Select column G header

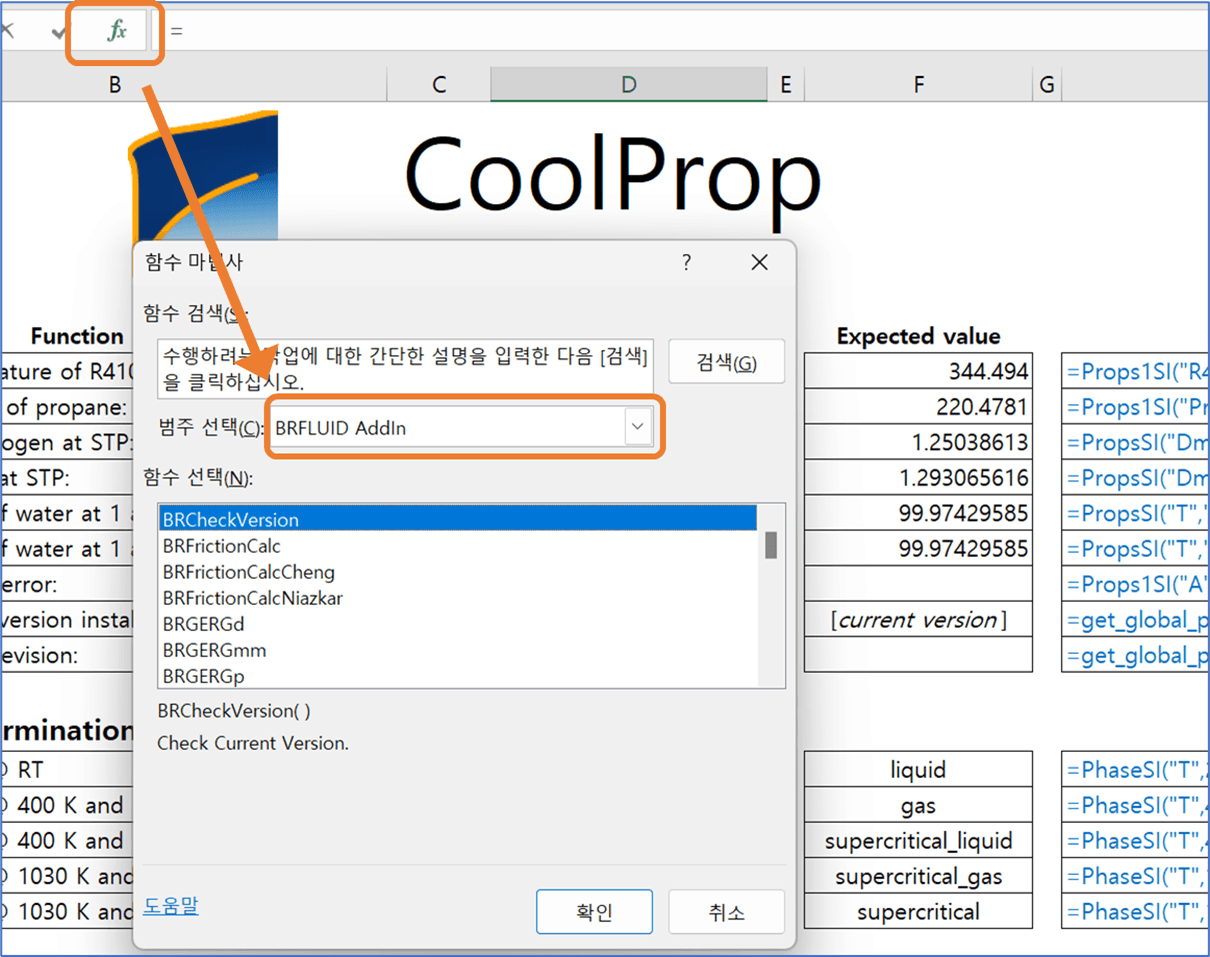[x=1047, y=85]
